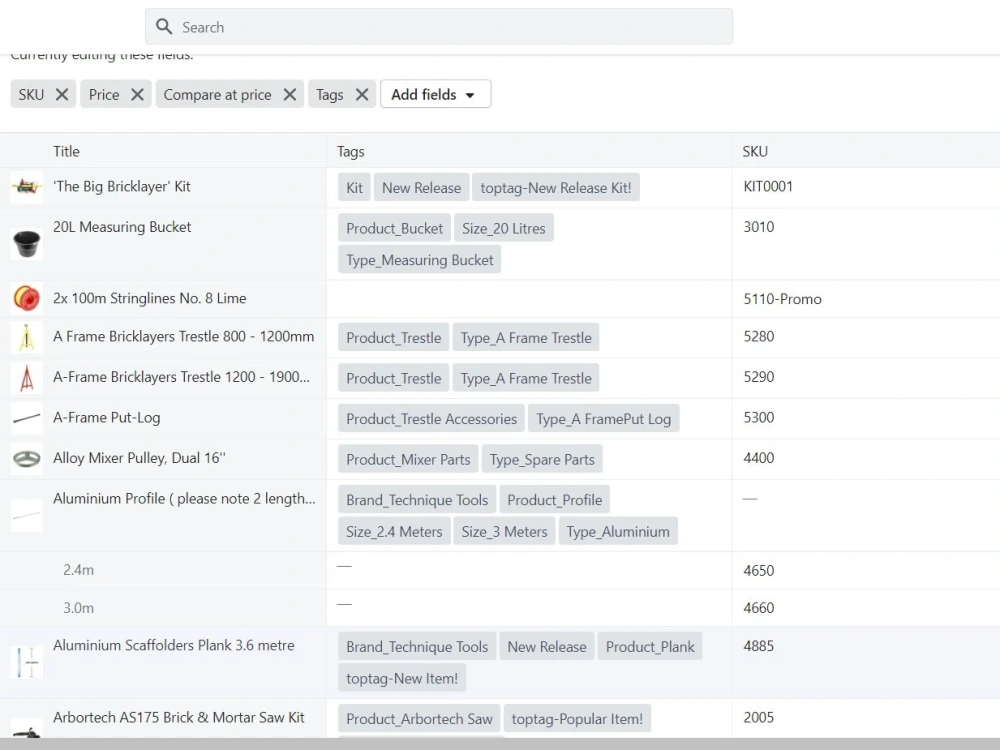
Task: Click New Release tag on Bricklayer Kit row
Action: click(422, 188)
